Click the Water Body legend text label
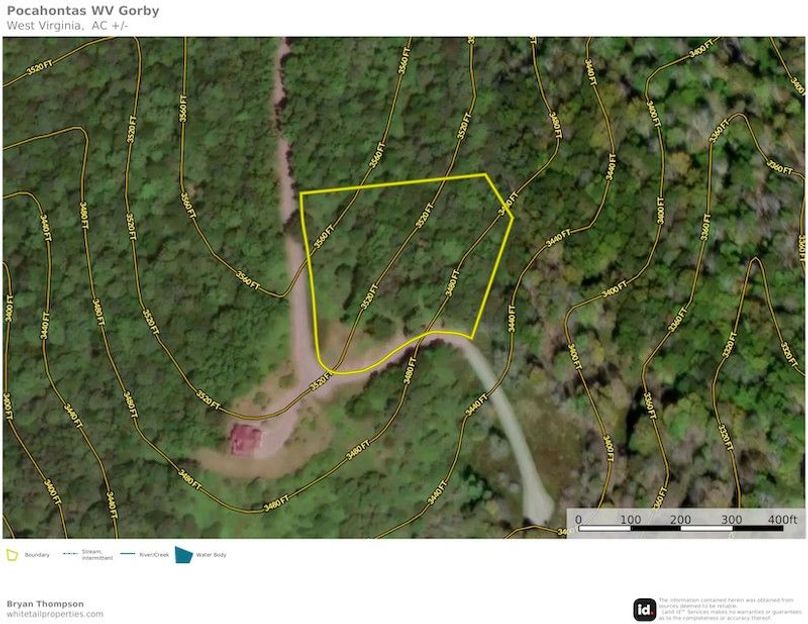Viewport: 808px width, 624px height. pyautogui.click(x=211, y=555)
